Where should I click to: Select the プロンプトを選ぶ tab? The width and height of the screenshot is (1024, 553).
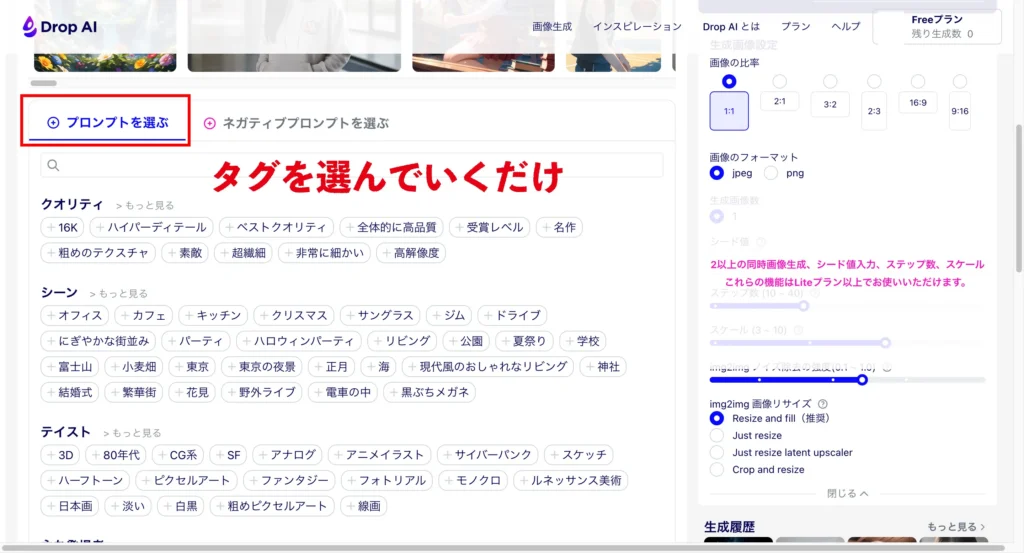pos(108,123)
